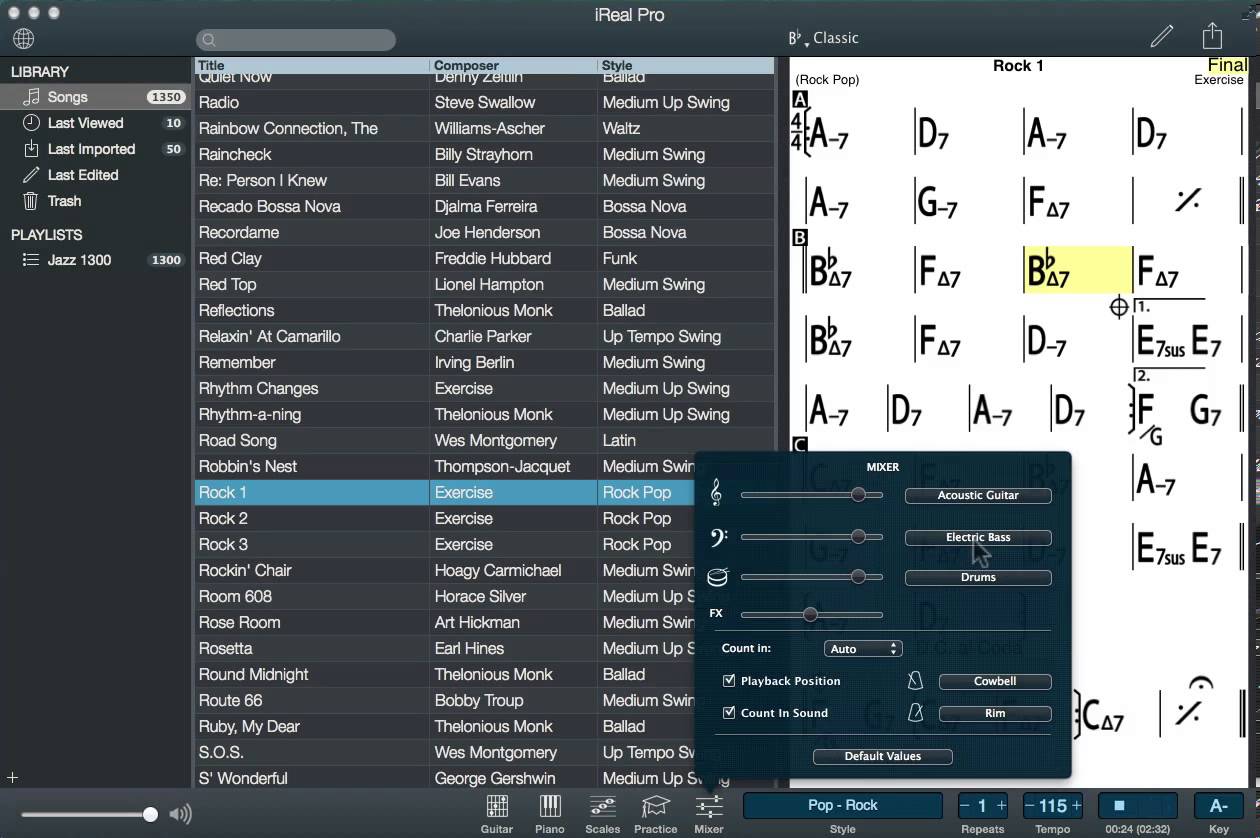1260x838 pixels.
Task: Open the Practice tool
Action: [655, 813]
